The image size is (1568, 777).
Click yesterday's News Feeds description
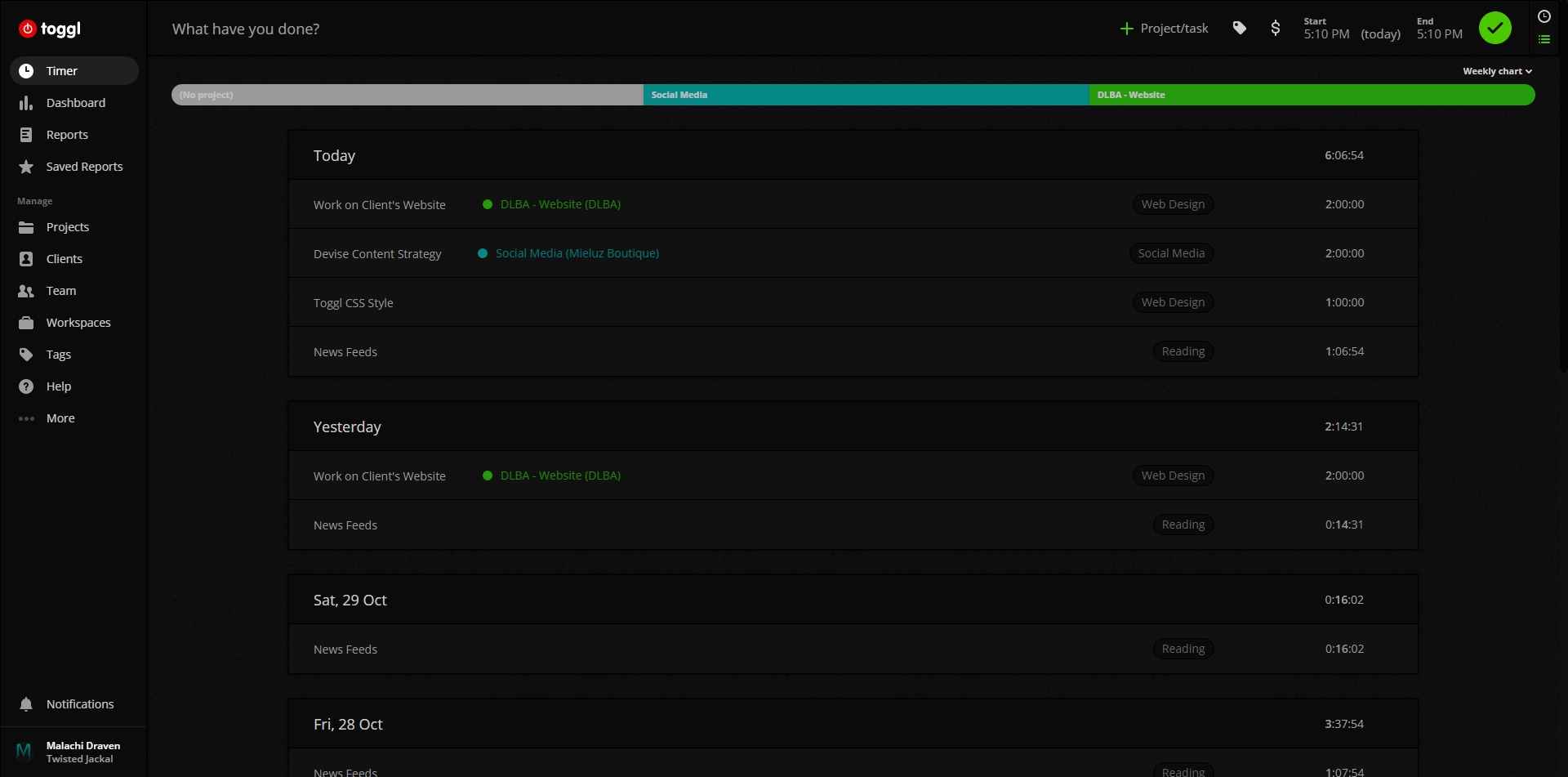tap(345, 525)
